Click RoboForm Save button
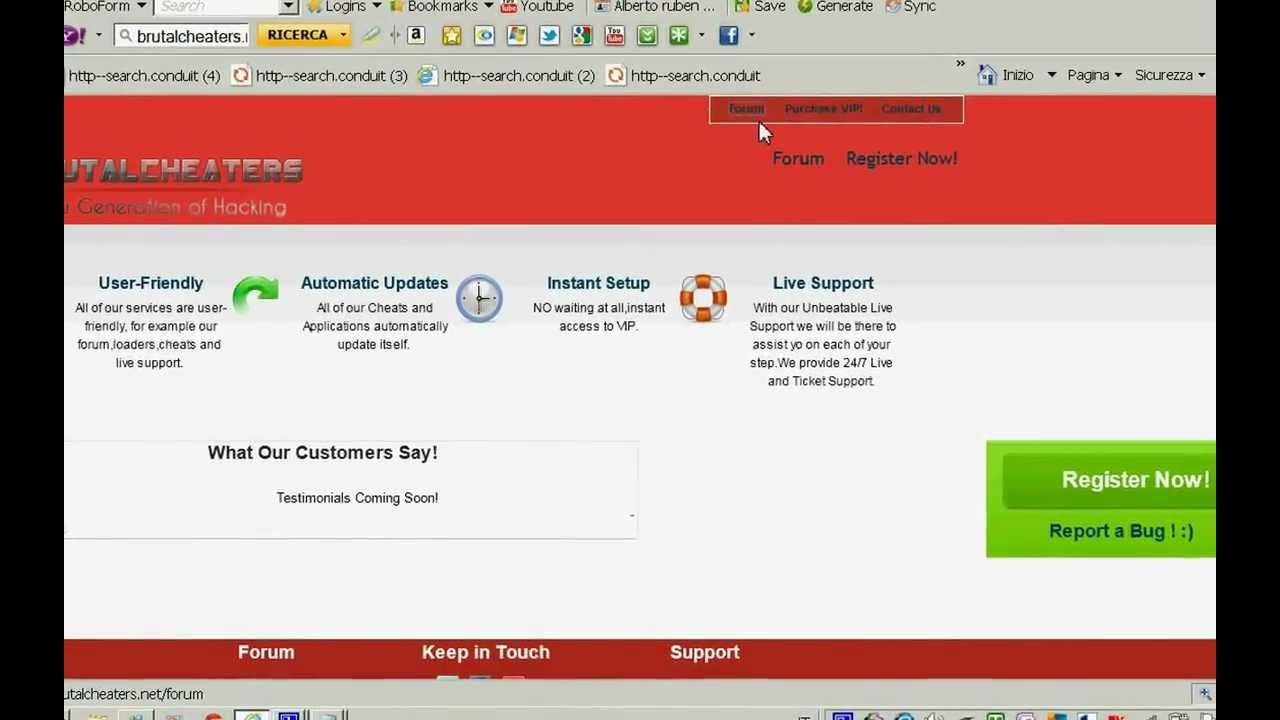Image resolution: width=1280 pixels, height=720 pixels. 760,6
